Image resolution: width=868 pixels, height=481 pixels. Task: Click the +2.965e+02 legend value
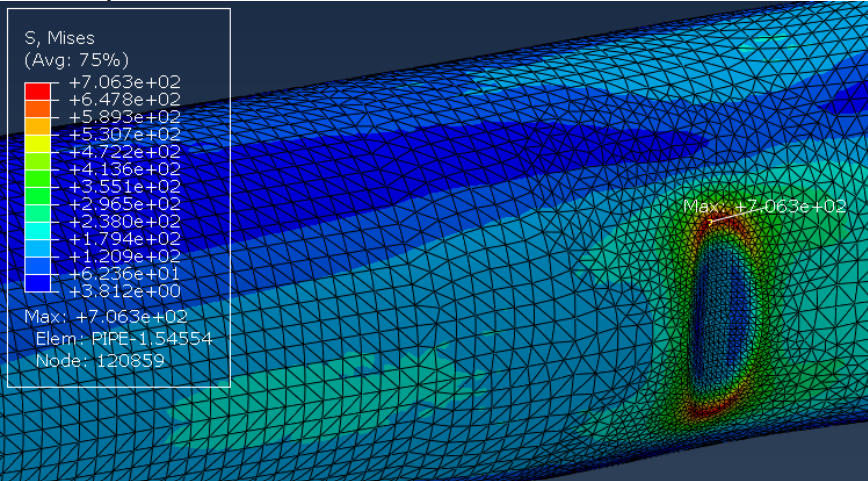(x=125, y=204)
